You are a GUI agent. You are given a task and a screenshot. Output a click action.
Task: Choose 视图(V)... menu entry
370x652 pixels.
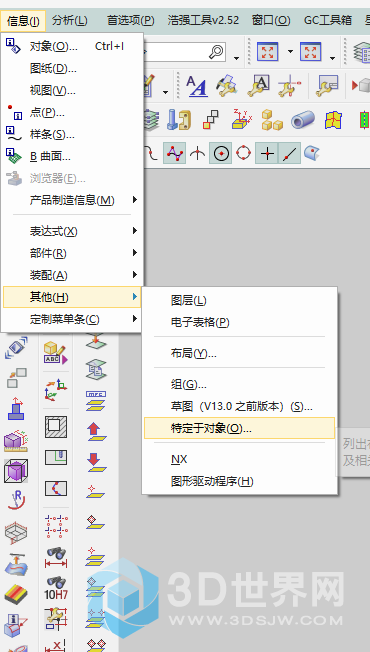[x=72, y=90]
